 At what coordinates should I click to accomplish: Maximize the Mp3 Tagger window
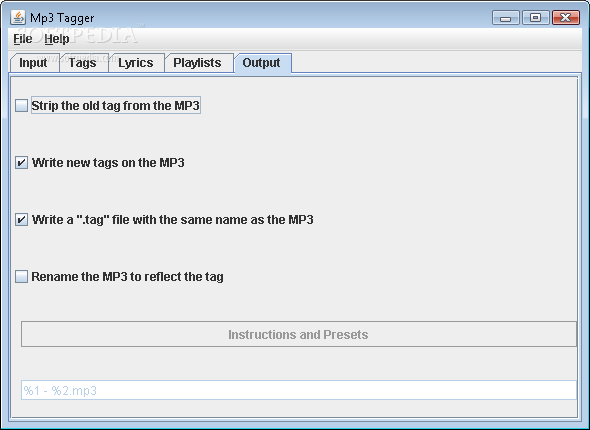(535, 18)
